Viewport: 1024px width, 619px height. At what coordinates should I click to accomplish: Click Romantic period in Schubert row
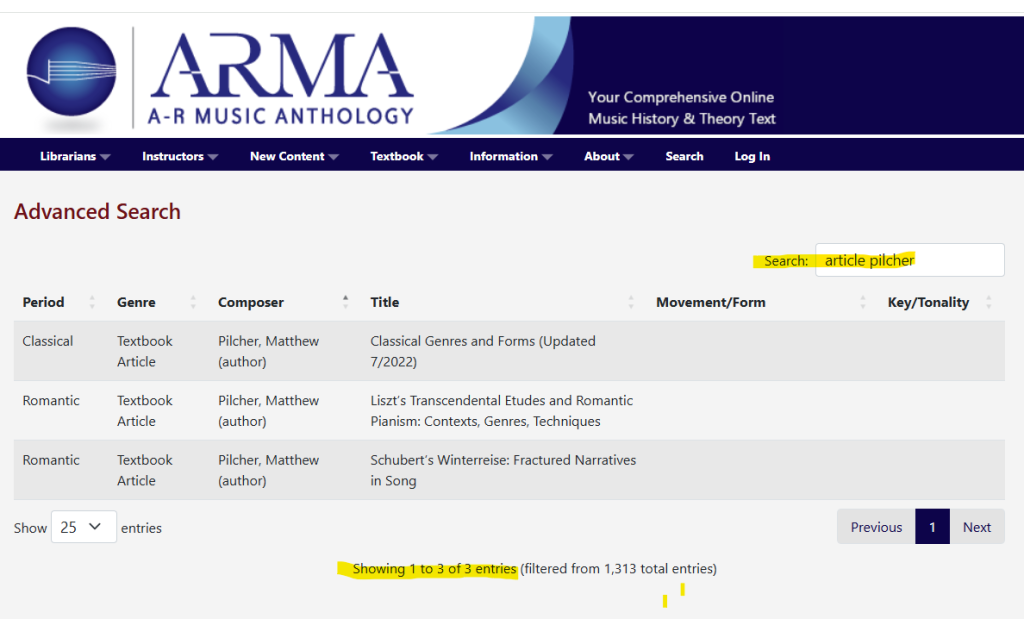[x=51, y=460]
